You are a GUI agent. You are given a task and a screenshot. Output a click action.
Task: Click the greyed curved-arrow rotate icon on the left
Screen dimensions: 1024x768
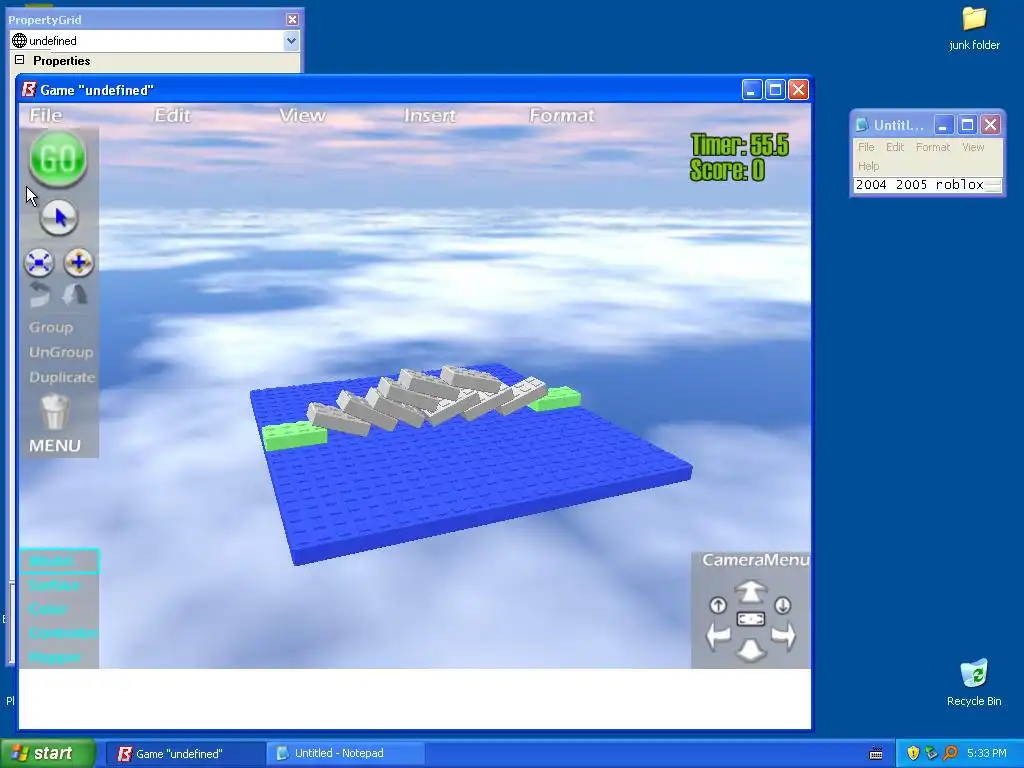click(39, 295)
